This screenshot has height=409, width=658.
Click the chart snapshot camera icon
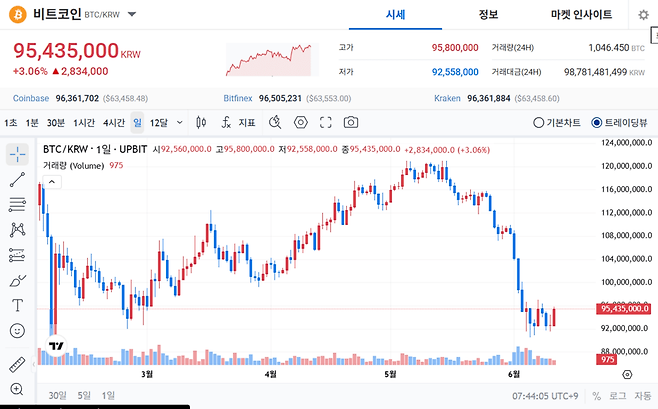tap(350, 122)
